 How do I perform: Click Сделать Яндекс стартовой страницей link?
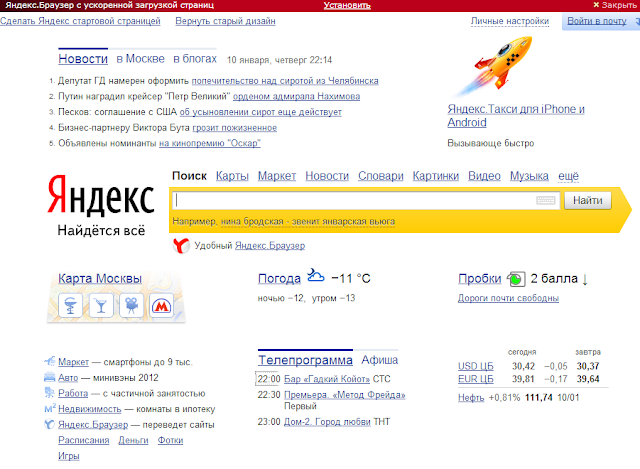click(x=80, y=21)
